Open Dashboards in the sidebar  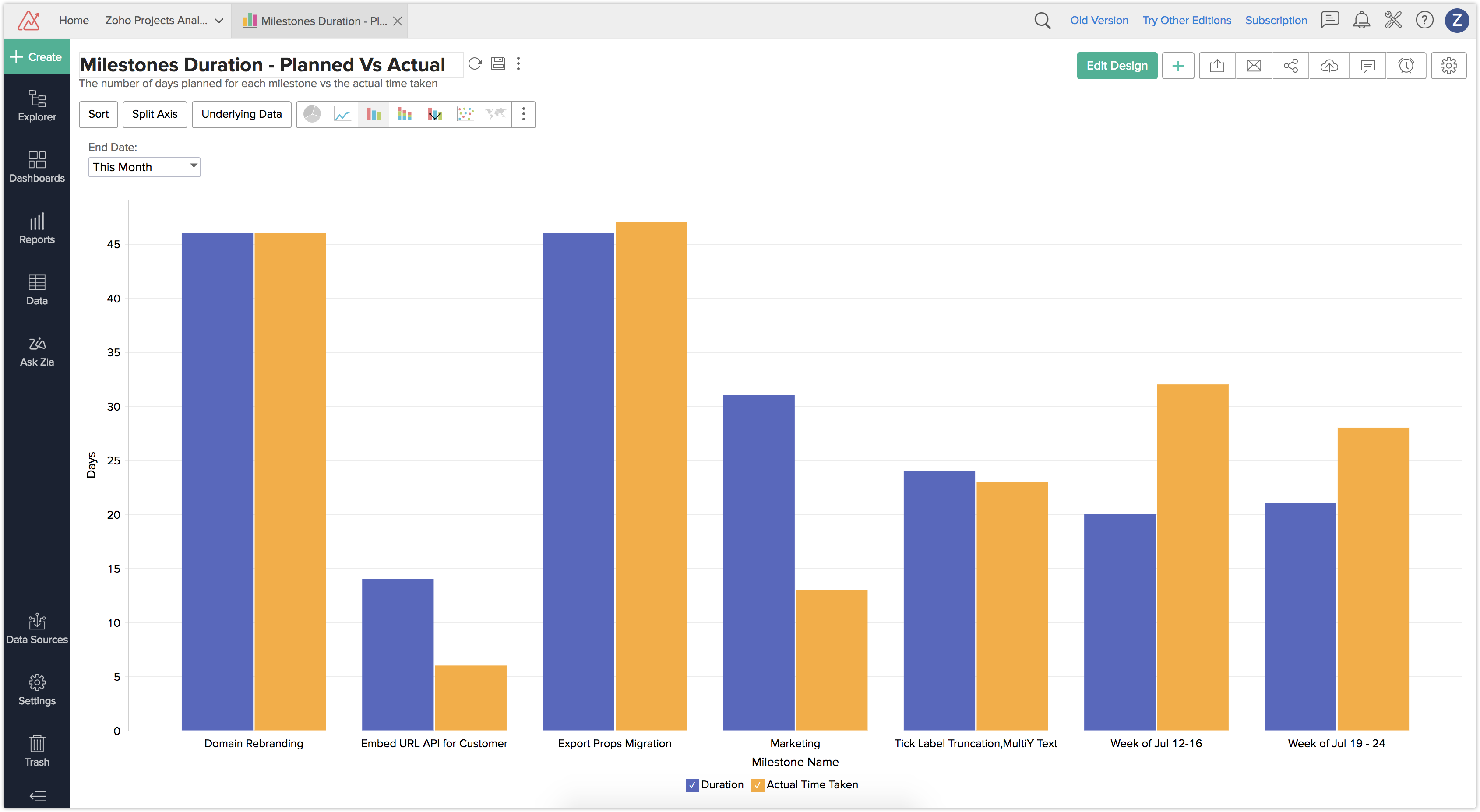click(37, 166)
